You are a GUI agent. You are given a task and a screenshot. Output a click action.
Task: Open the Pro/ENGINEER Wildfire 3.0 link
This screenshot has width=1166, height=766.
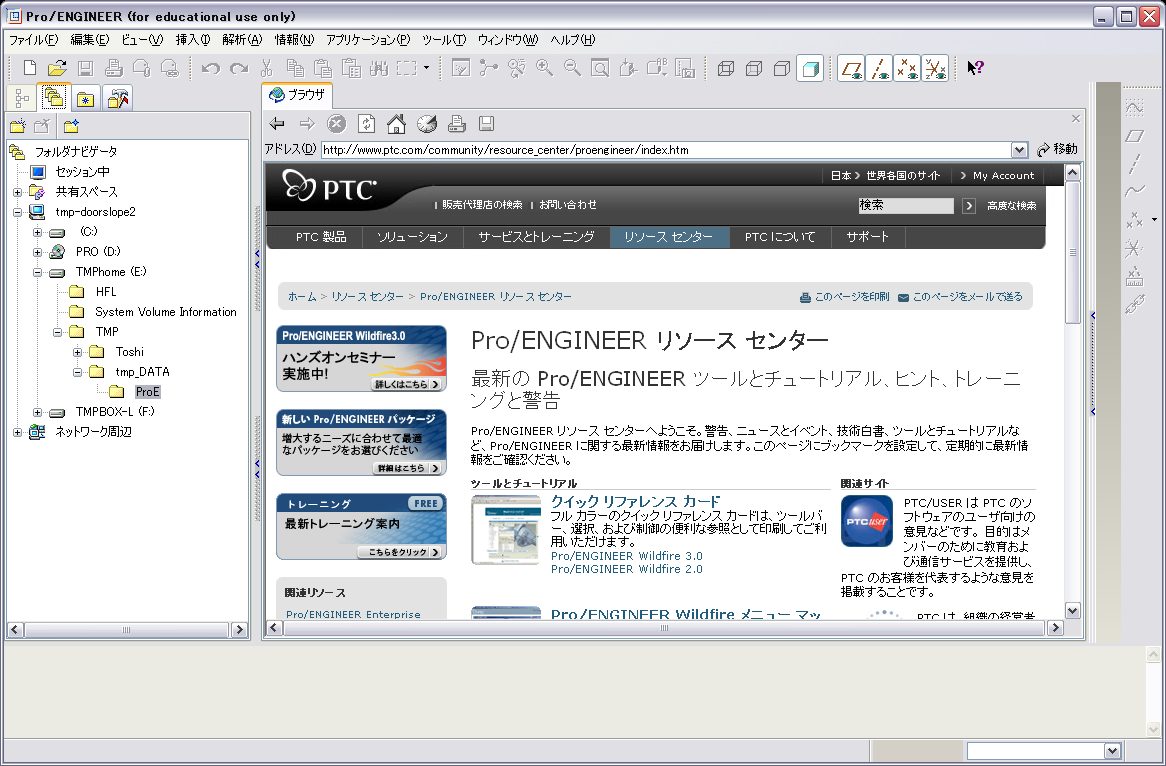tap(627, 556)
